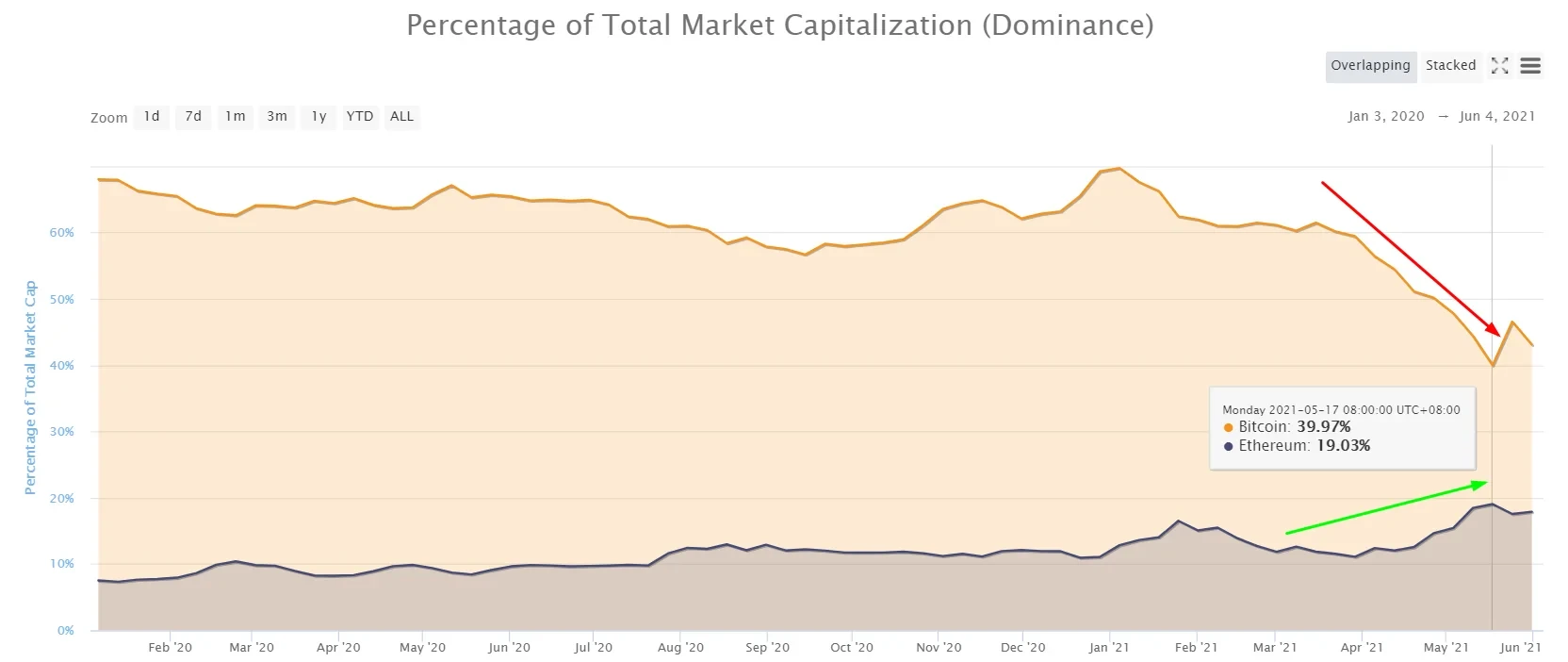Click the tooltip showing 39.97% Bitcoin dominance
The image size is (1568, 662).
coord(1341,427)
